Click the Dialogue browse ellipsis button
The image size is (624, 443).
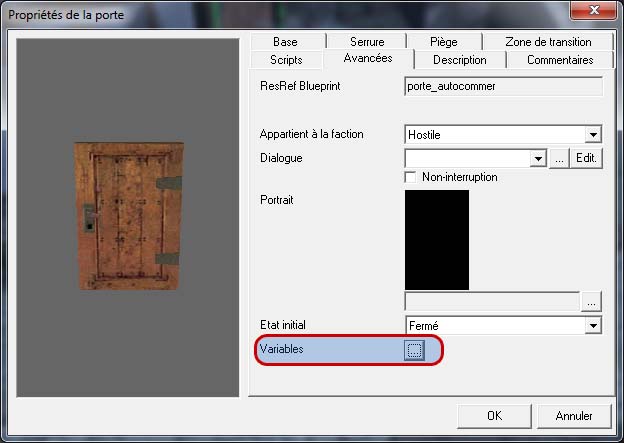(x=560, y=158)
